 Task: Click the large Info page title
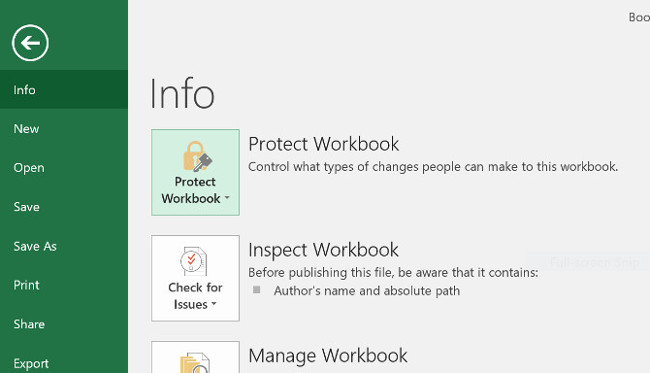coord(182,93)
